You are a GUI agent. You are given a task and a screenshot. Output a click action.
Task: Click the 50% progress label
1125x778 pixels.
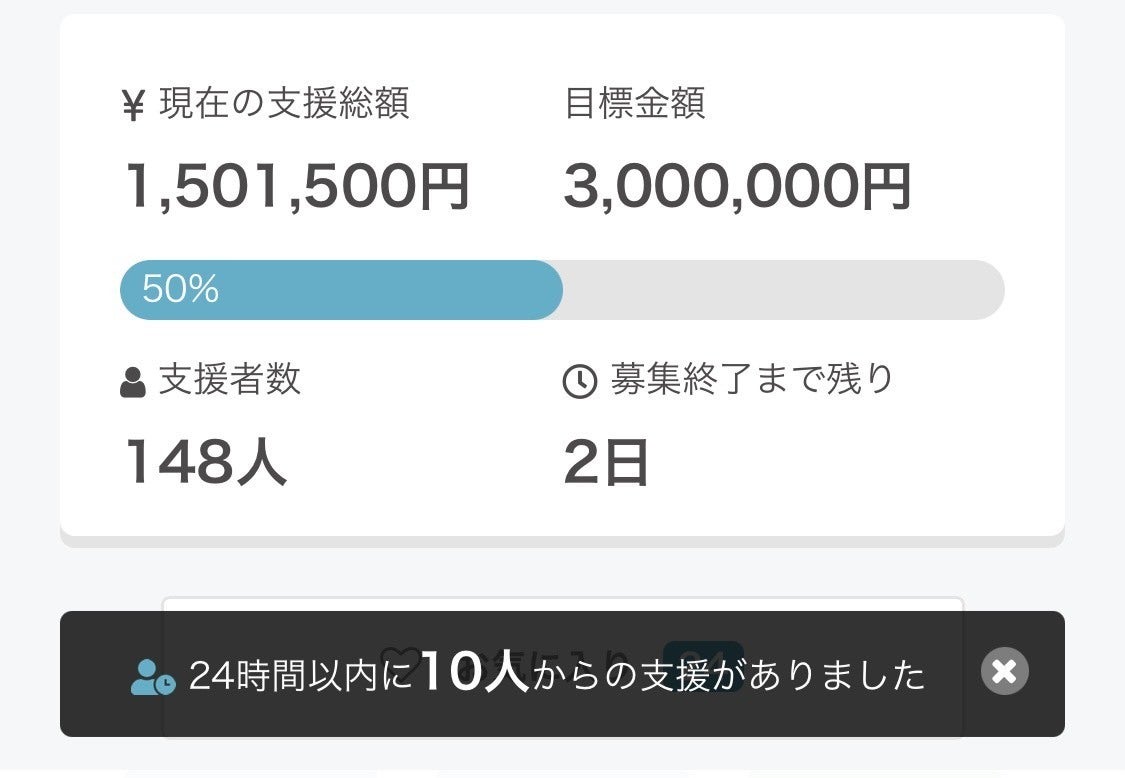(x=180, y=290)
